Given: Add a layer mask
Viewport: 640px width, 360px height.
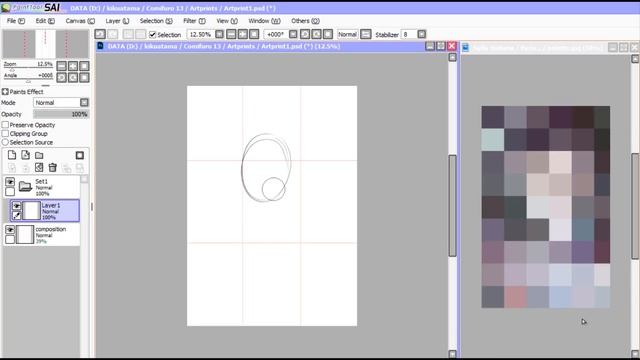Looking at the screenshot, I should 80,155.
